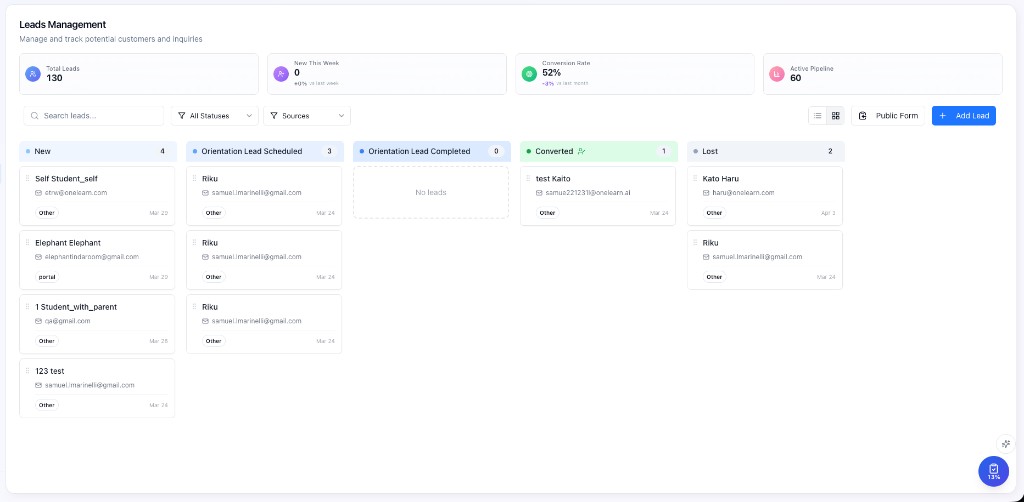Open the All Statuses filter dropdown
The height and width of the screenshot is (502, 1024).
[x=215, y=116]
